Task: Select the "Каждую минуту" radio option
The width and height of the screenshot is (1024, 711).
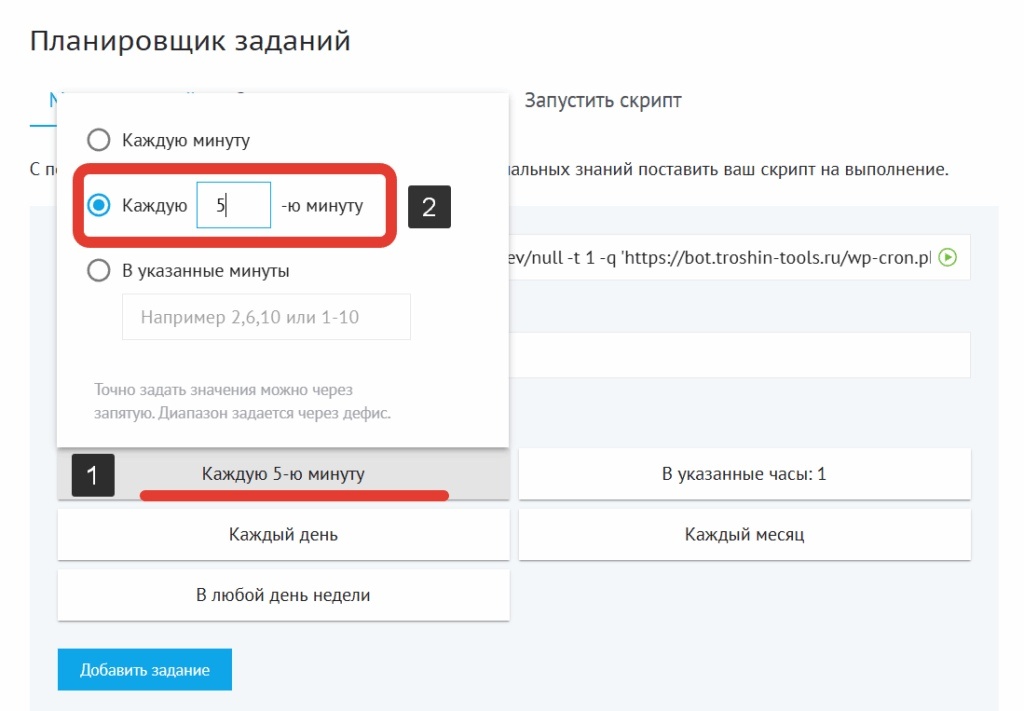Action: point(99,140)
